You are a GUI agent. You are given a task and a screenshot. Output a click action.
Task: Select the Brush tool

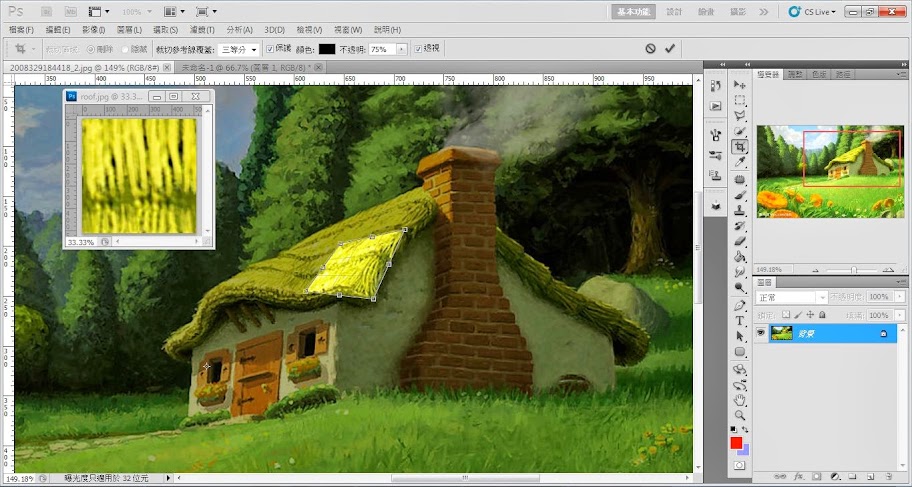[739, 195]
